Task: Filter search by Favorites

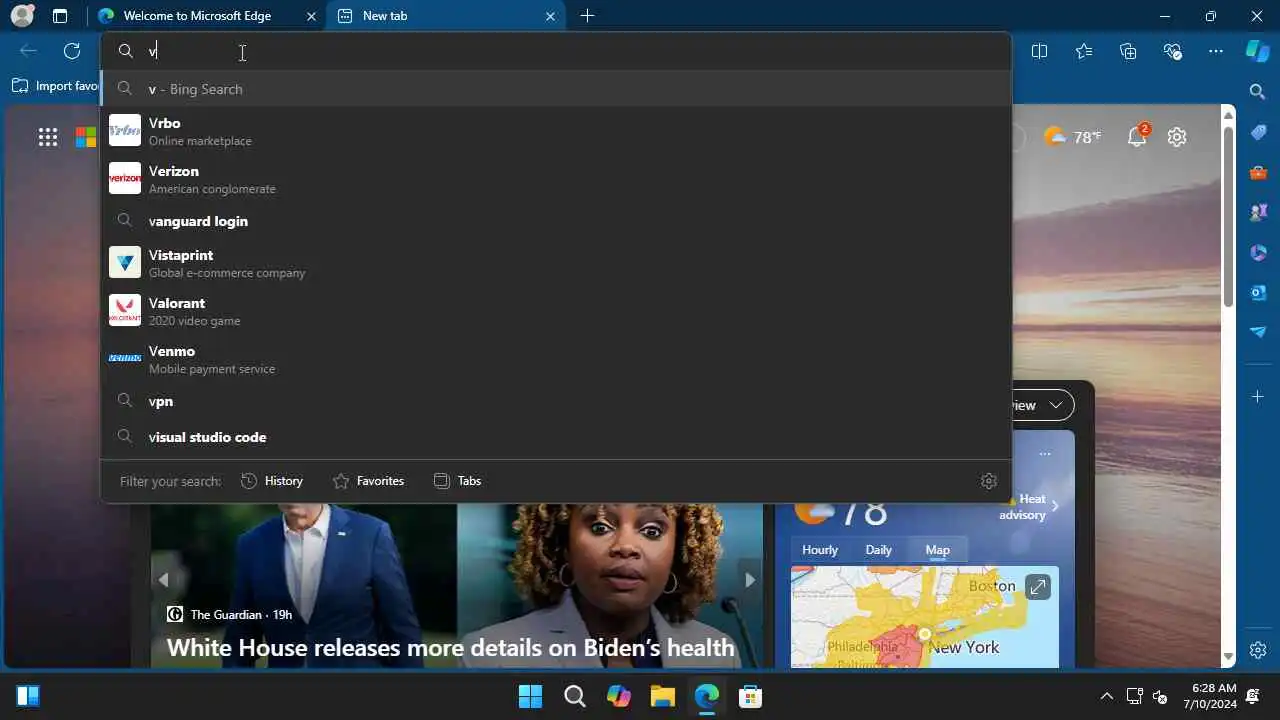Action: (x=368, y=481)
